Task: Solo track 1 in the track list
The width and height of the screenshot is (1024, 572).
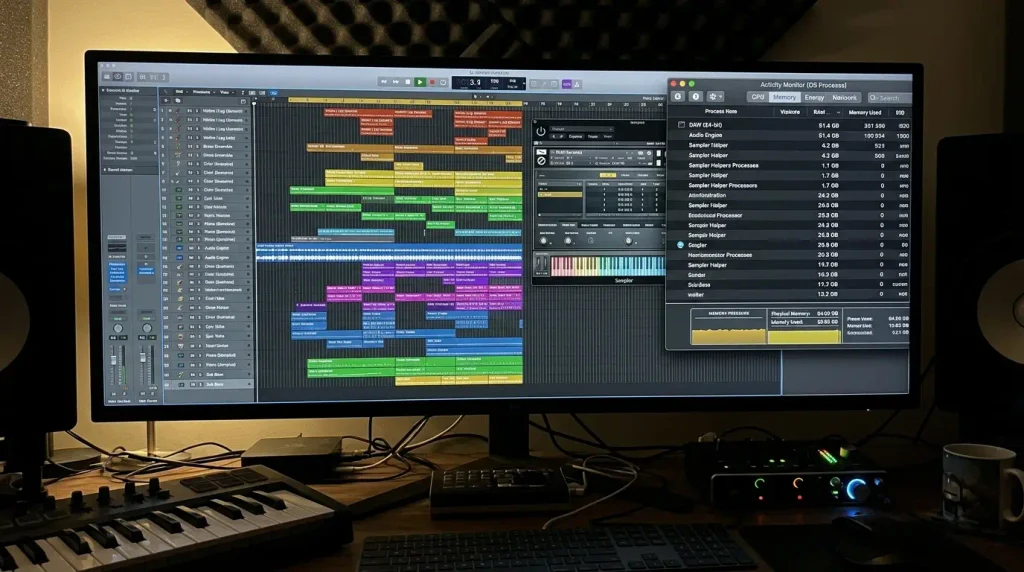Action: click(196, 111)
